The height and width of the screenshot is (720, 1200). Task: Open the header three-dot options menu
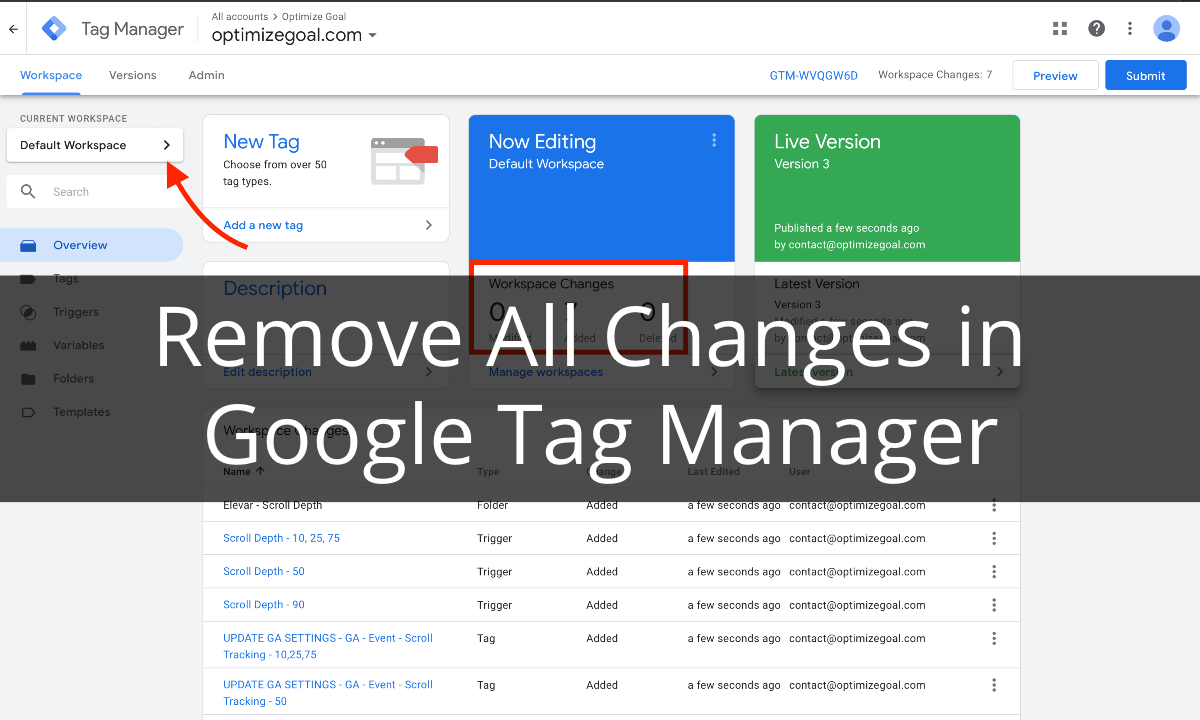(x=1130, y=29)
